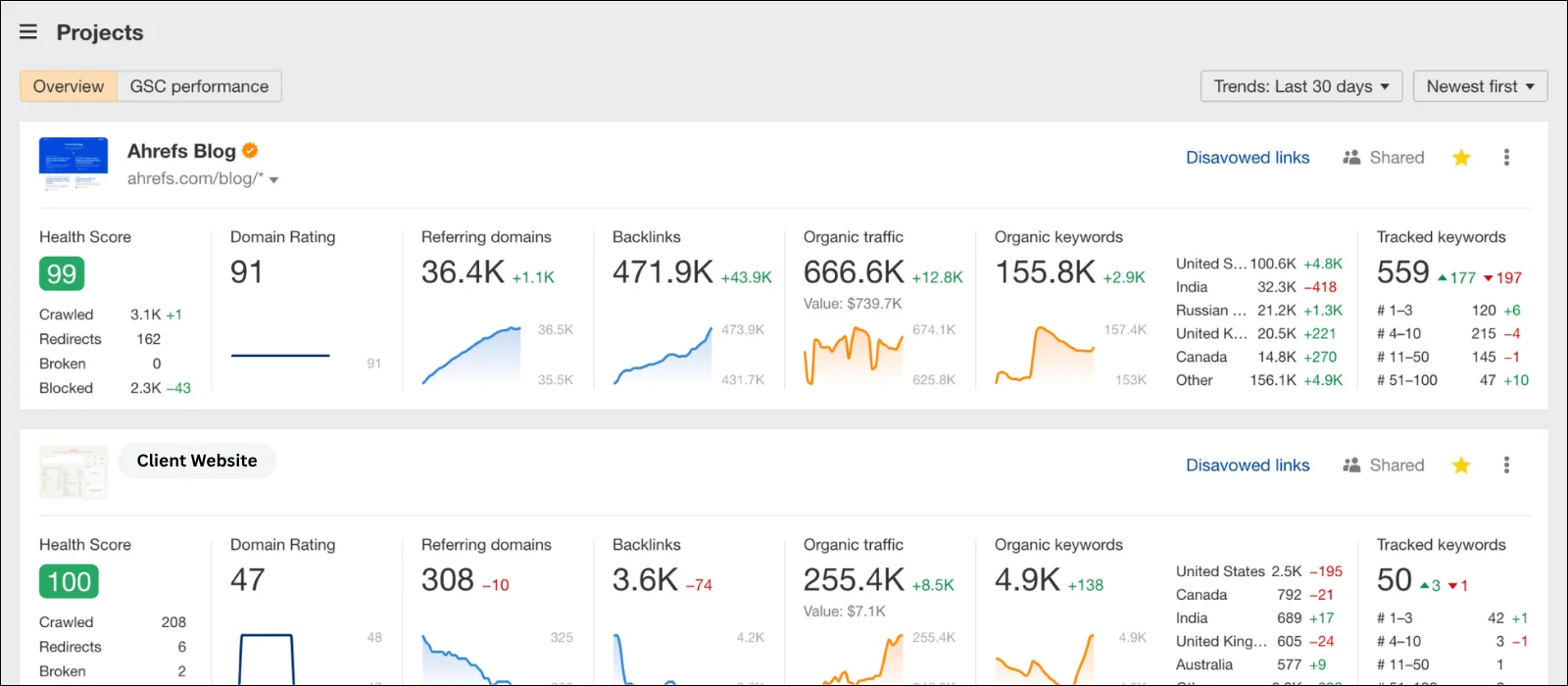The width and height of the screenshot is (1568, 686).
Task: Unstar the Ahrefs Blog project
Action: coord(1461,158)
